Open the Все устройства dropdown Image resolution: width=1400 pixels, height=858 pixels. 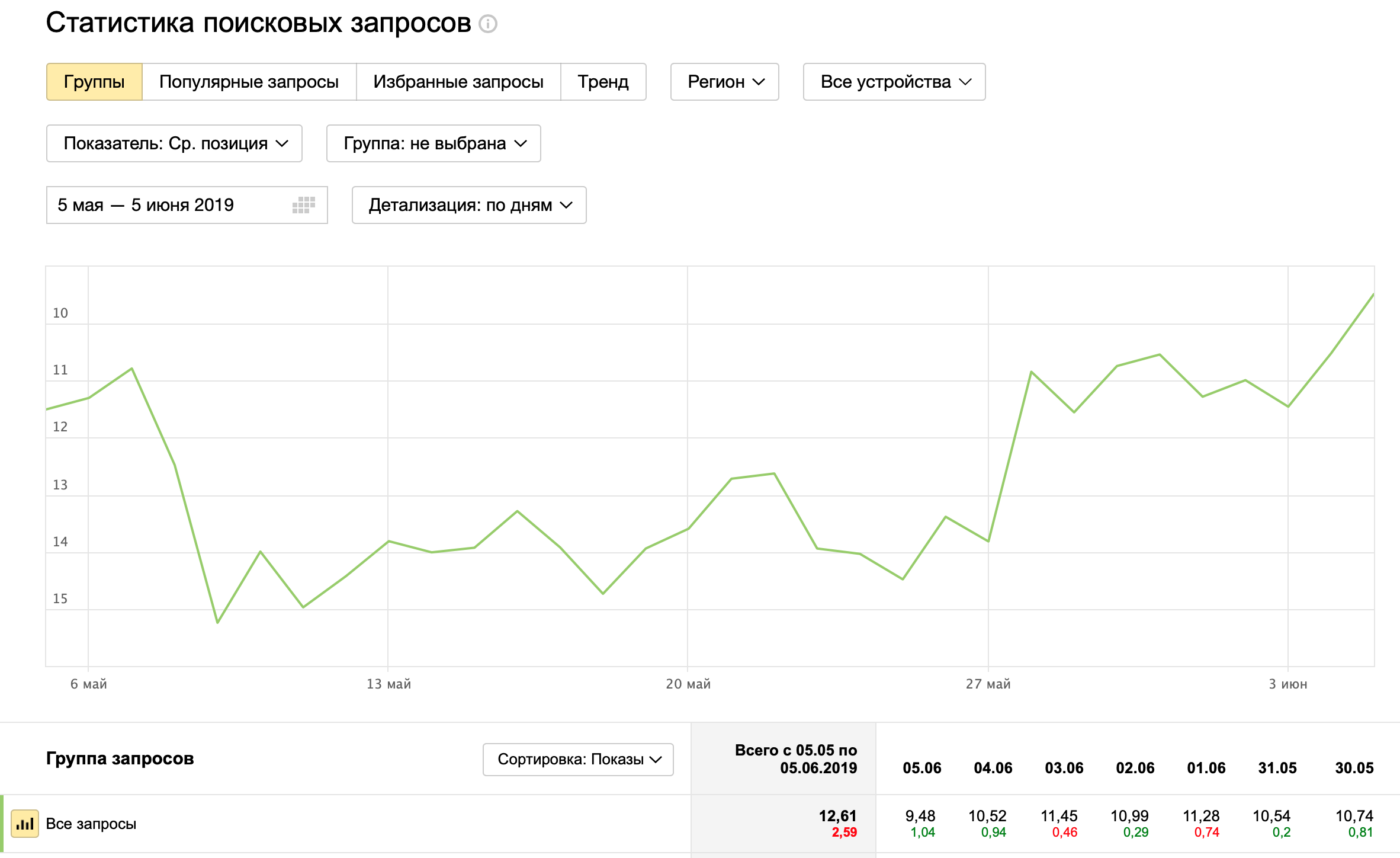coord(894,82)
